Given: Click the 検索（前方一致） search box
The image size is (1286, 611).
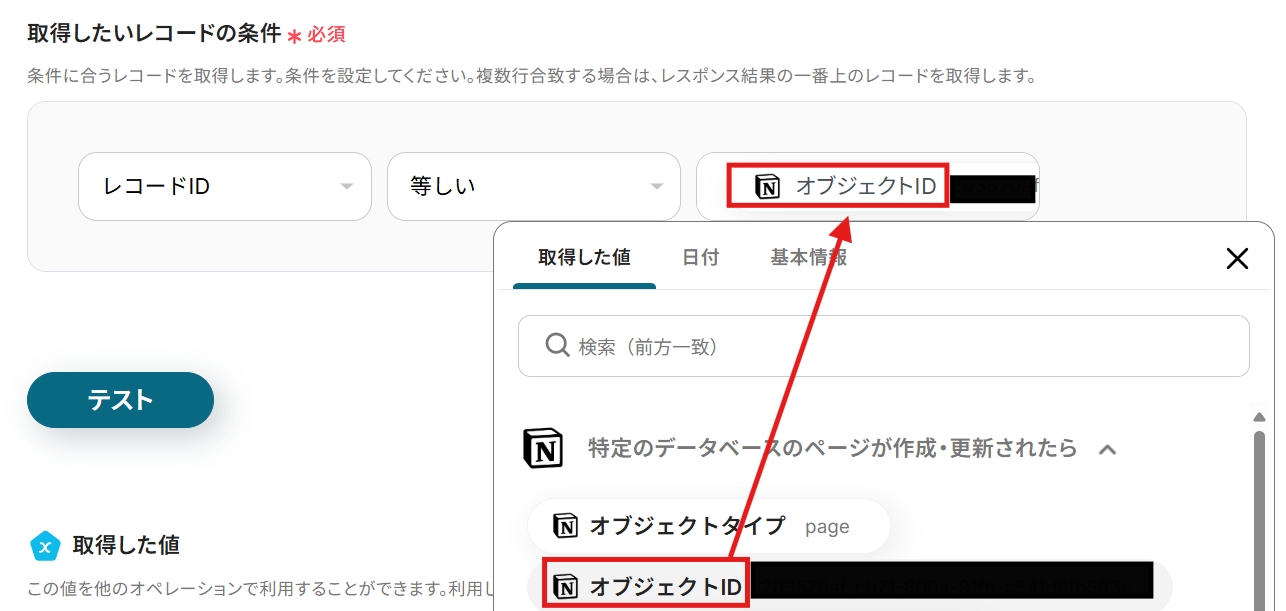Looking at the screenshot, I should (x=884, y=346).
